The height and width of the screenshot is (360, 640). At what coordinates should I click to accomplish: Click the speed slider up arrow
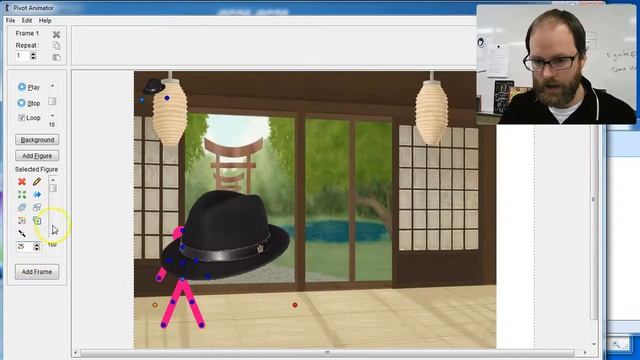[52, 86]
